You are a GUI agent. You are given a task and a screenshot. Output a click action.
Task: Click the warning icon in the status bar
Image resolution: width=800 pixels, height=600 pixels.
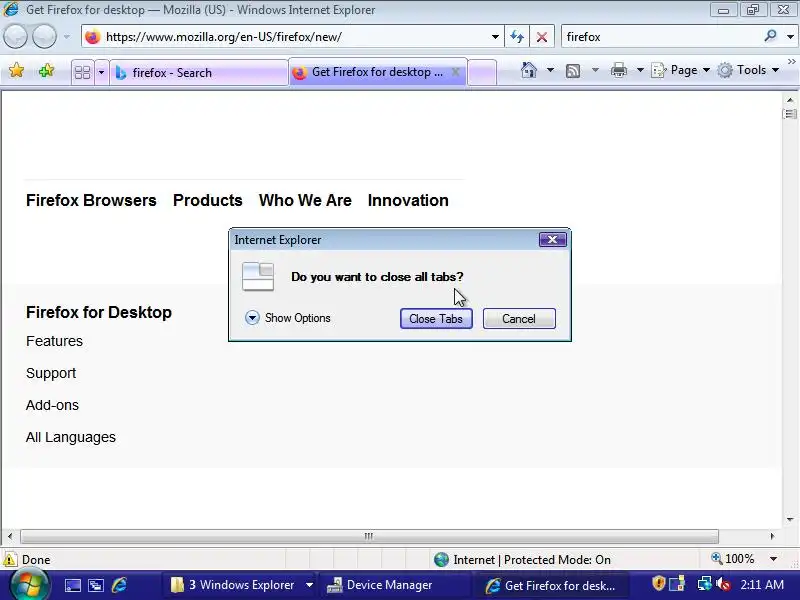[x=10, y=559]
